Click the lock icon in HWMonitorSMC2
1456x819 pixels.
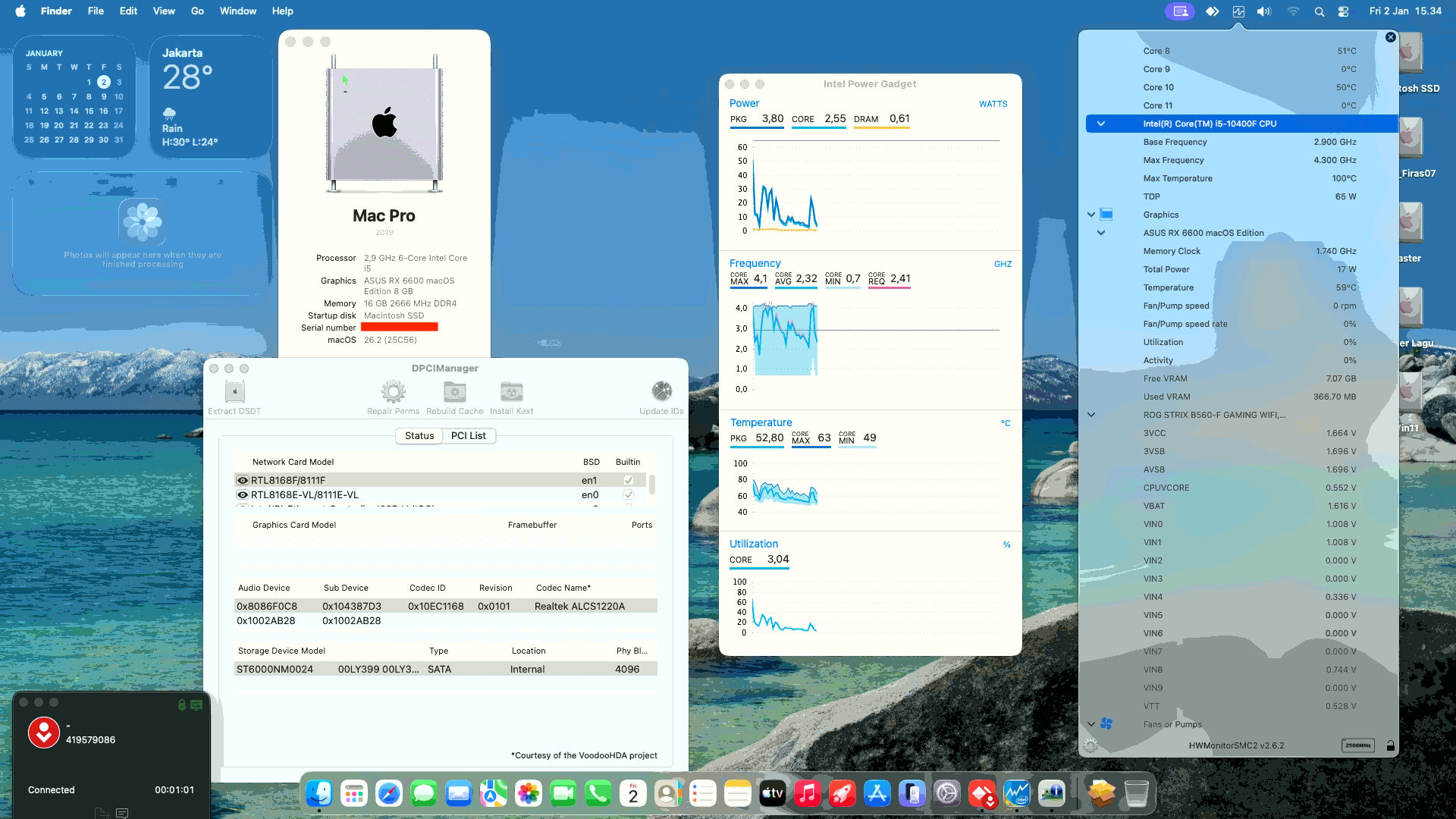[1390, 745]
